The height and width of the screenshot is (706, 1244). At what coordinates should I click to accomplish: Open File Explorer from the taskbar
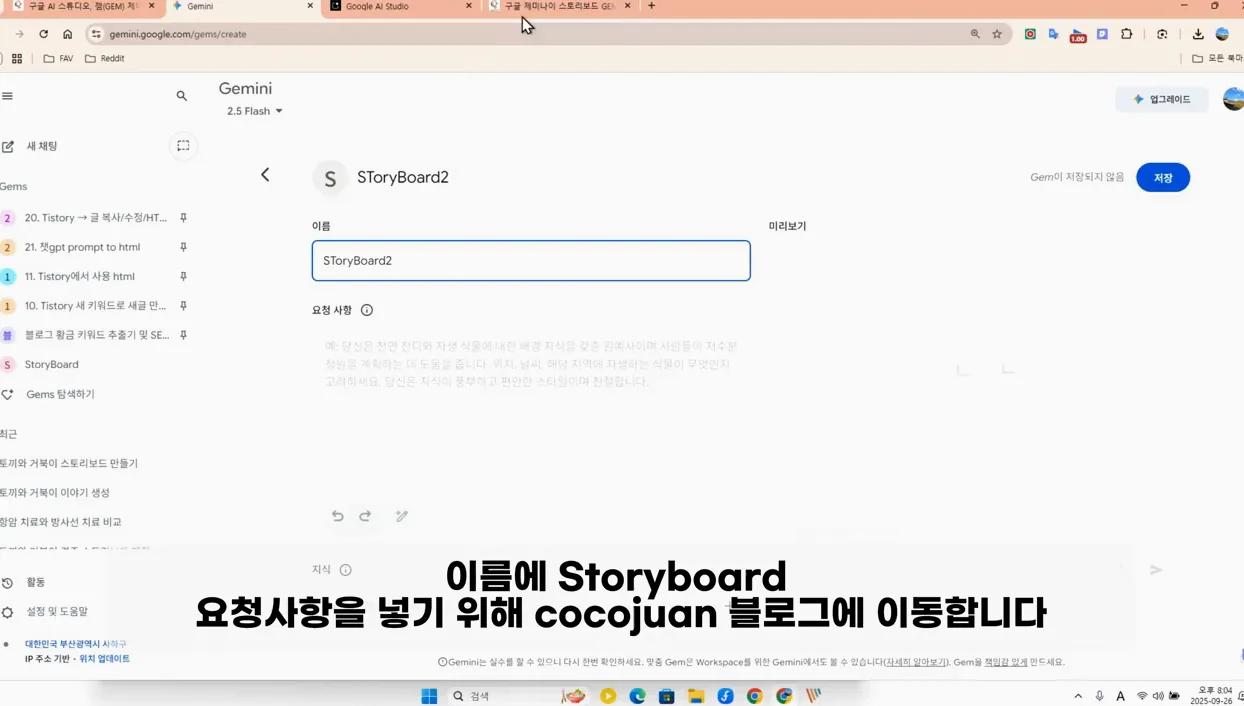click(x=696, y=696)
